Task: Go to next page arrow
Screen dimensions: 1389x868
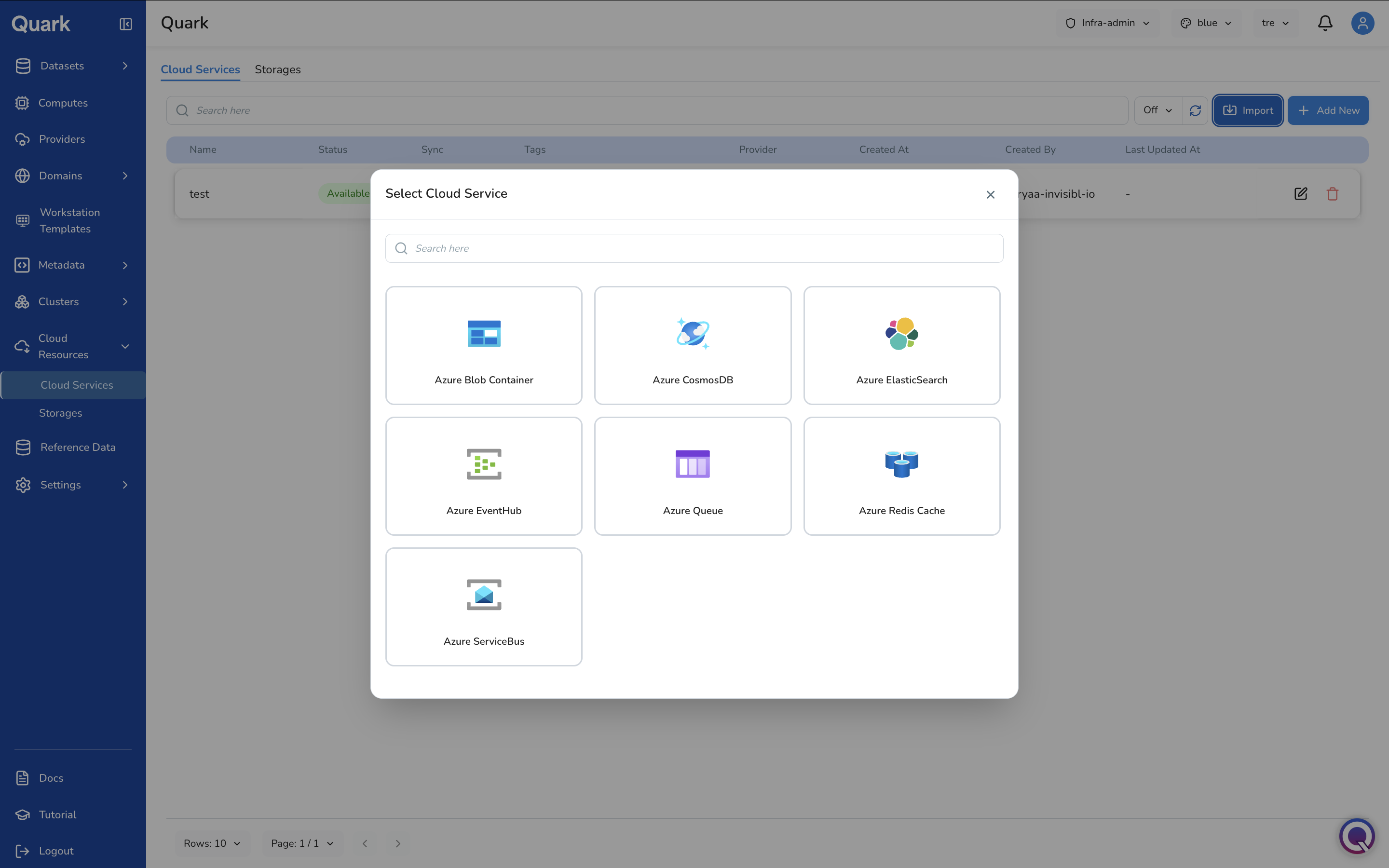Action: point(398,843)
